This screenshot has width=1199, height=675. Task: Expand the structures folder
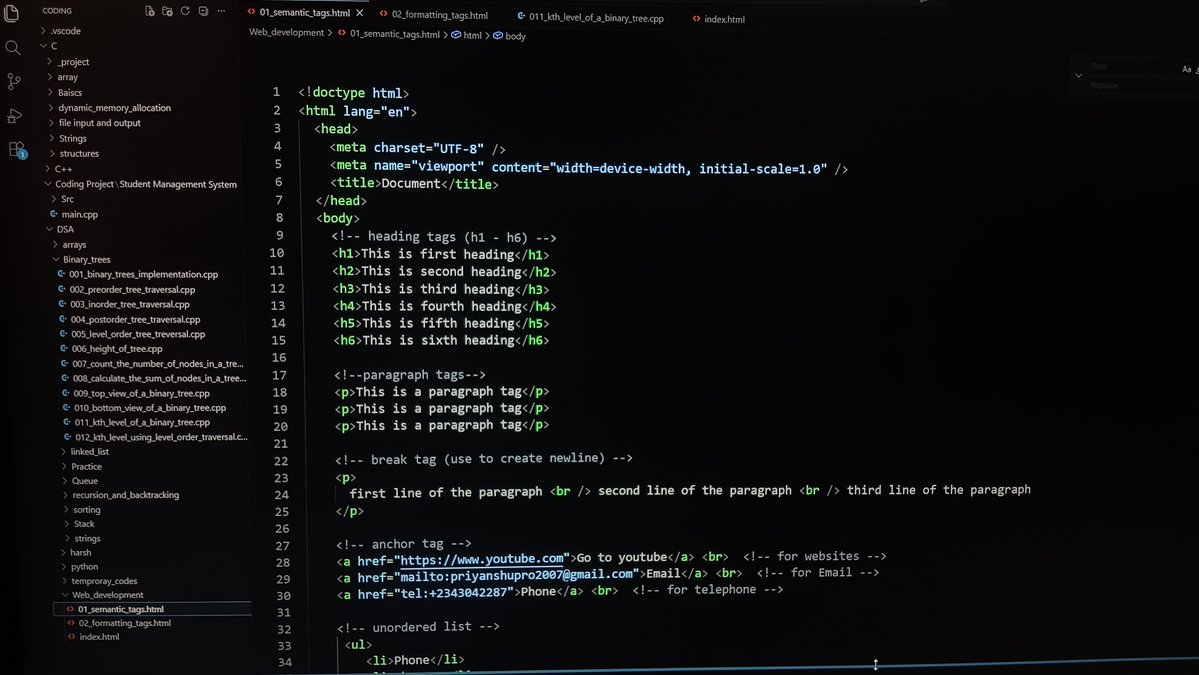click(73, 154)
